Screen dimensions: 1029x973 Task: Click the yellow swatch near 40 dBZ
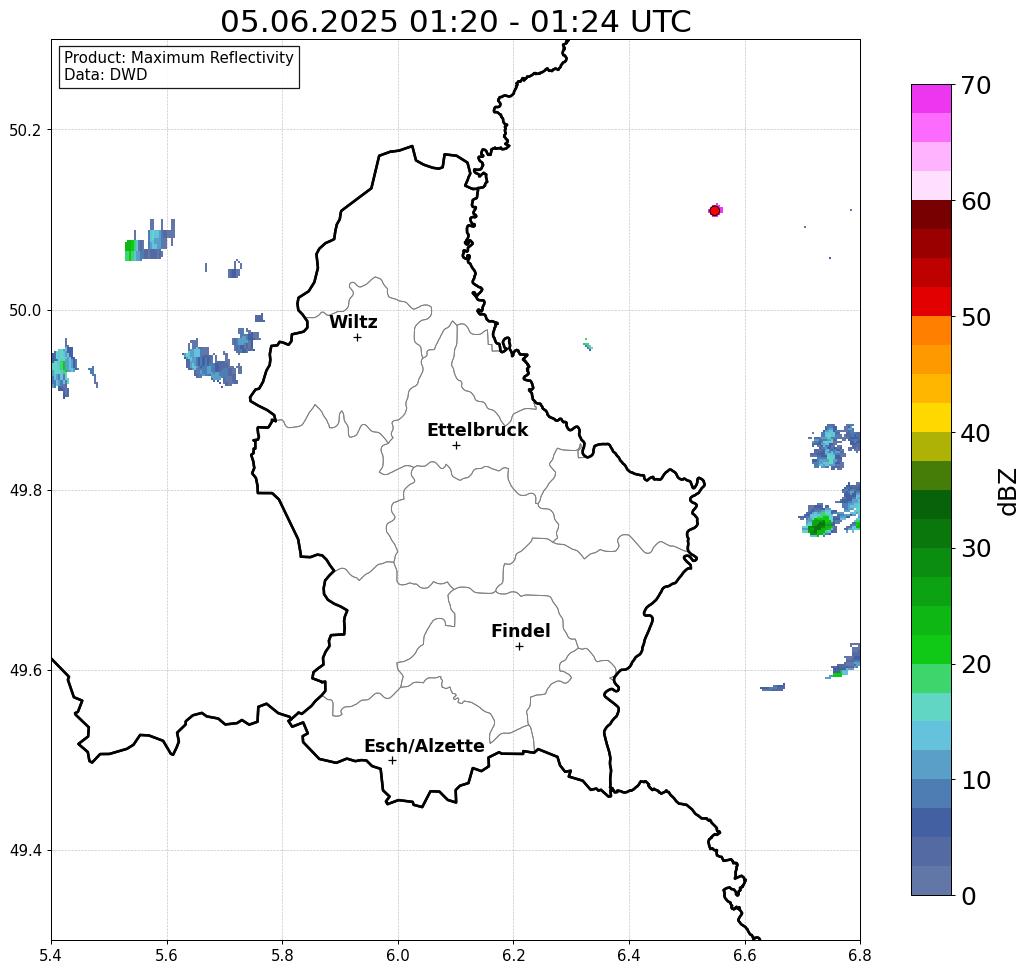(931, 417)
